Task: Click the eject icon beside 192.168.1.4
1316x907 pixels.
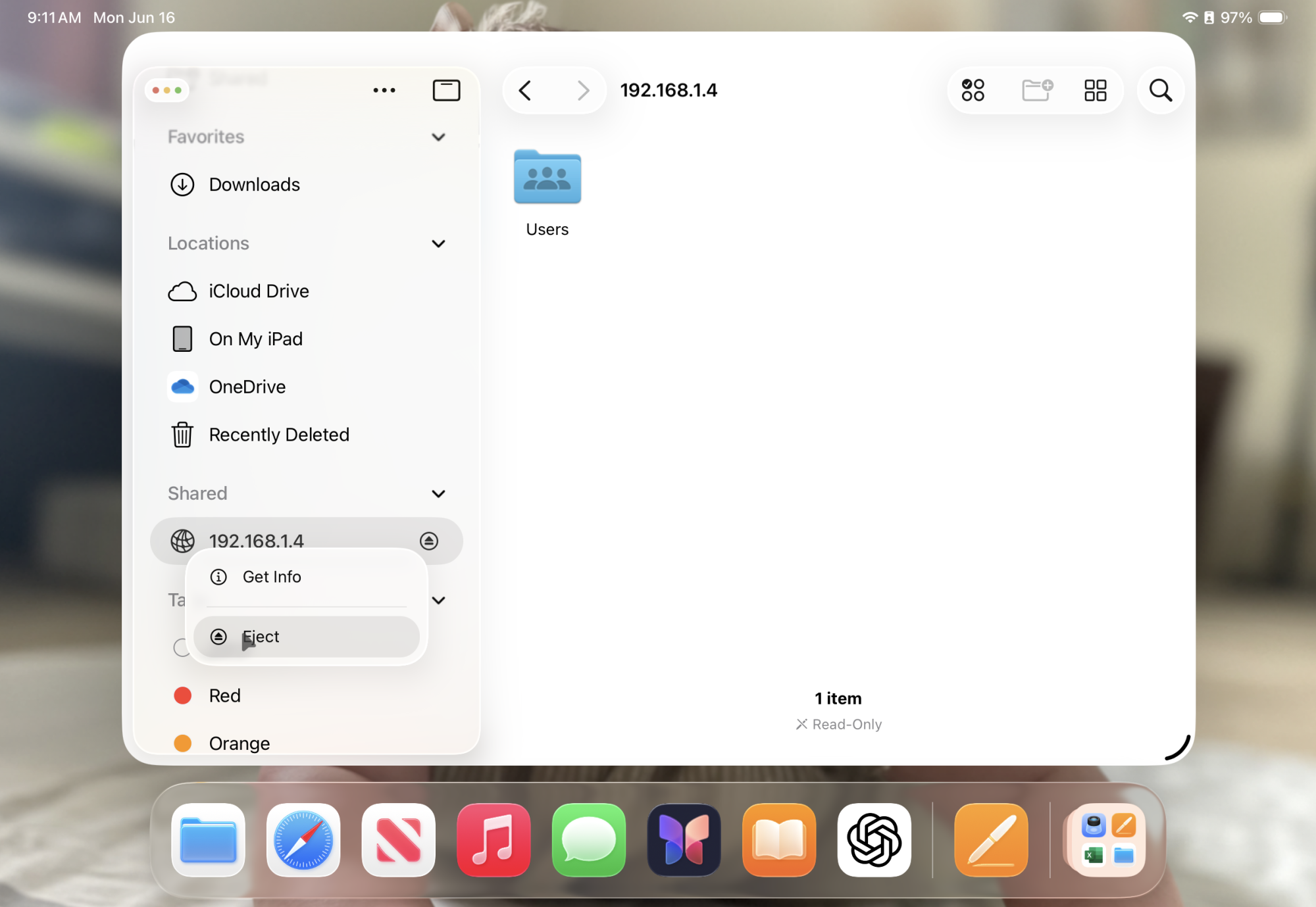Action: point(429,541)
